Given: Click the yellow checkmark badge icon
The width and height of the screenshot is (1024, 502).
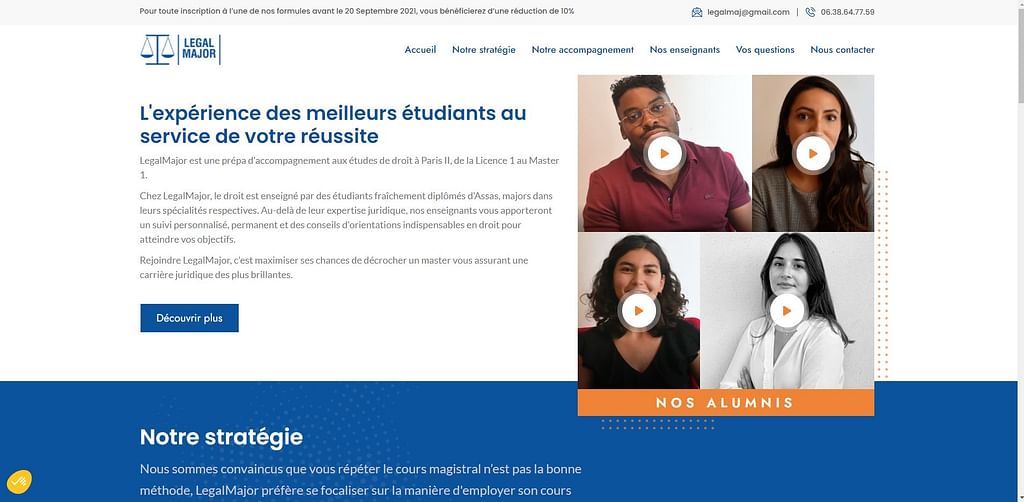Looking at the screenshot, I should click(x=19, y=482).
